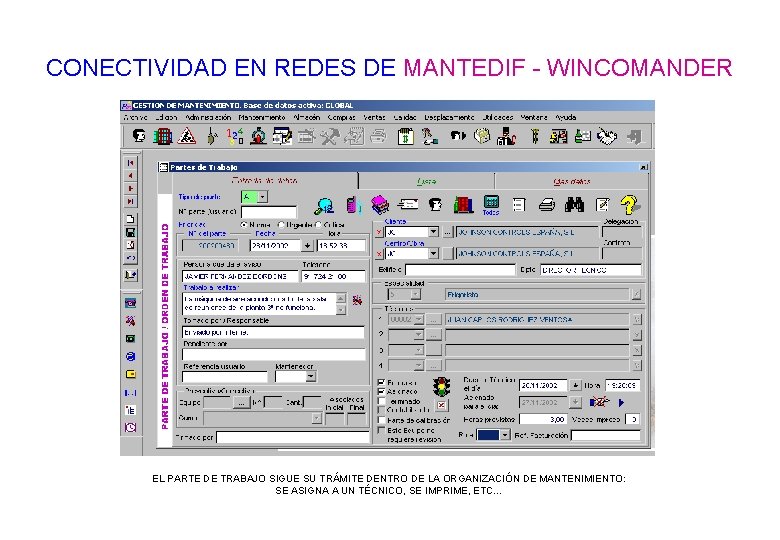Click the envelope send icon
780x540 pixels.
tap(408, 204)
